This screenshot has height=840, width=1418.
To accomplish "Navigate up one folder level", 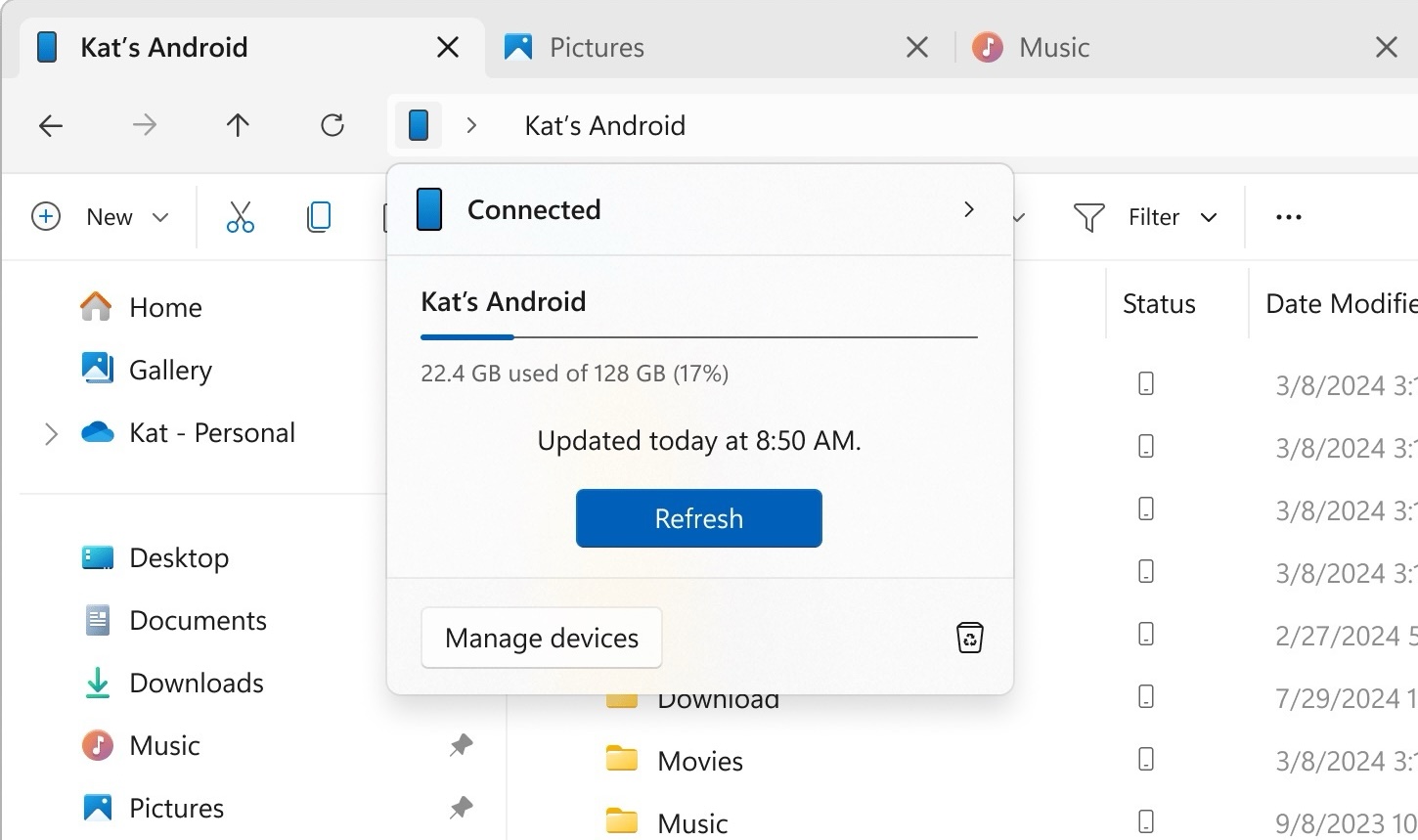I will [x=238, y=125].
